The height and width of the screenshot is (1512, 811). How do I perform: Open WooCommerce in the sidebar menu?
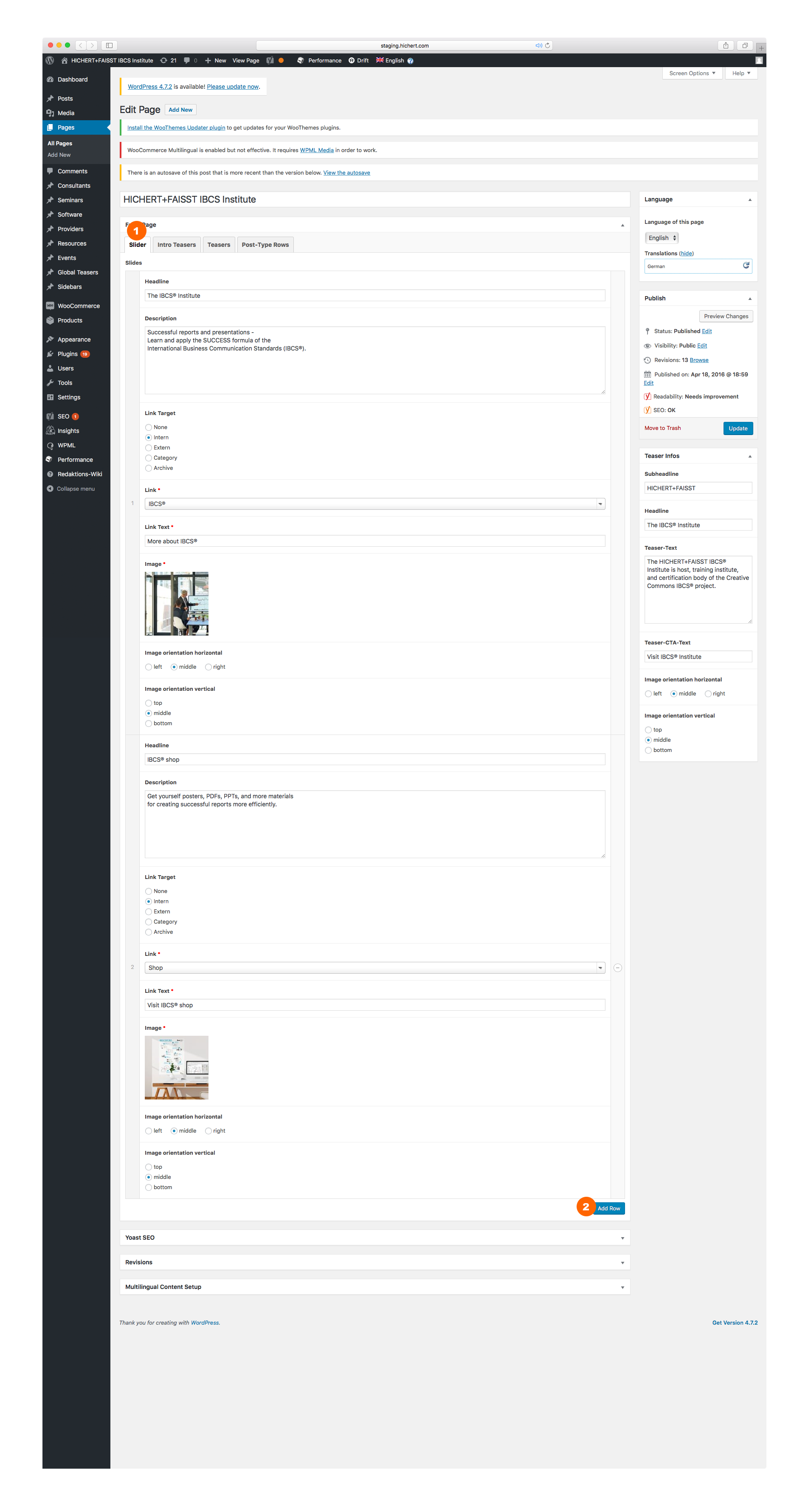tap(78, 306)
